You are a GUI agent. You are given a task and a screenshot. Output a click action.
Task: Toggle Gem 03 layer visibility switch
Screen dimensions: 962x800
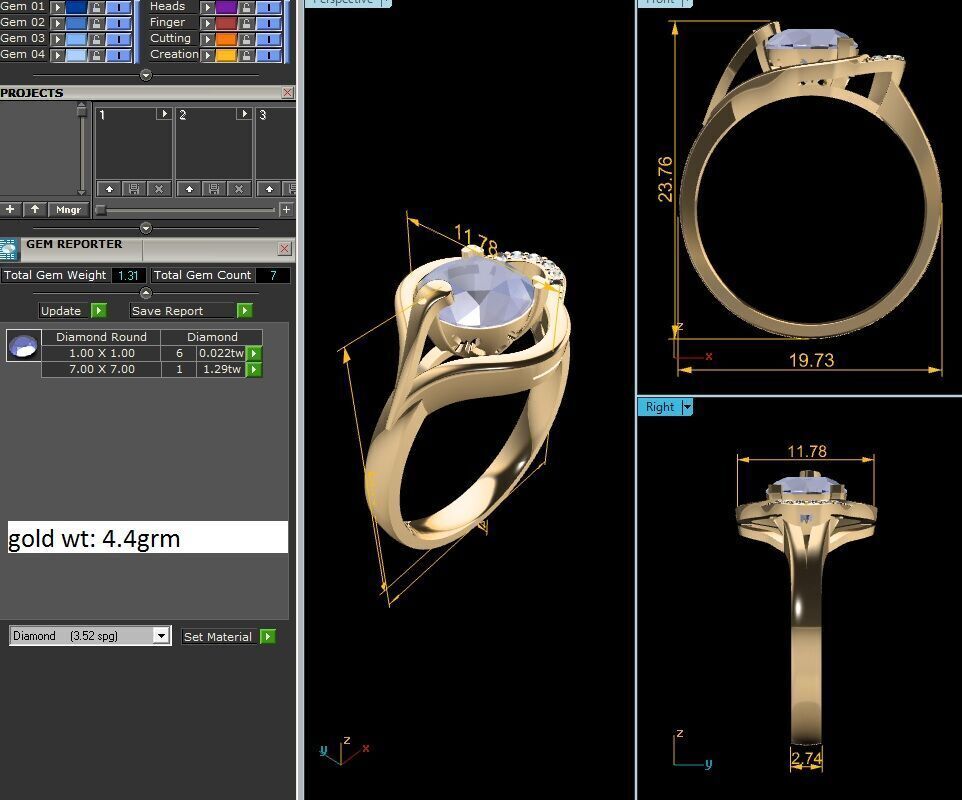click(119, 39)
